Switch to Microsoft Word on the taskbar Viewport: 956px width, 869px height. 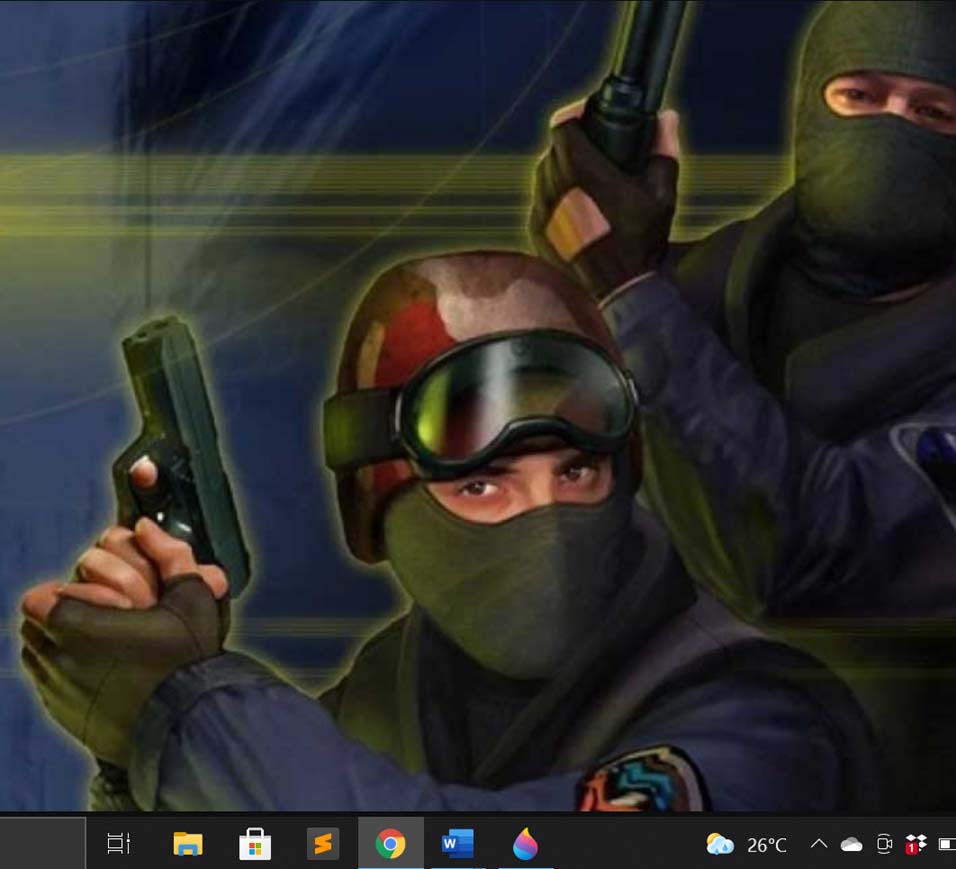[457, 844]
